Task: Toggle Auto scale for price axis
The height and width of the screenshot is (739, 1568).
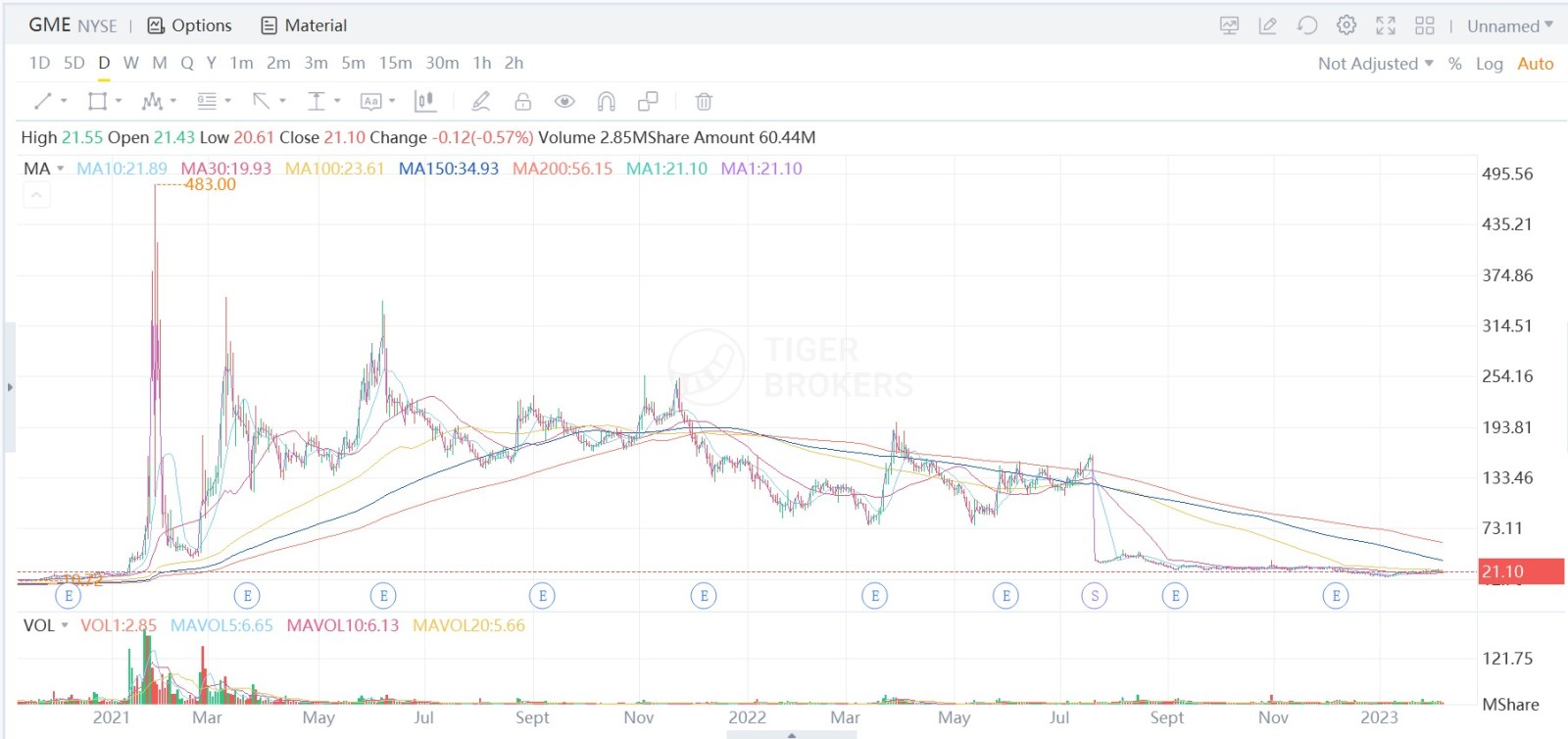Action: pos(1536,64)
